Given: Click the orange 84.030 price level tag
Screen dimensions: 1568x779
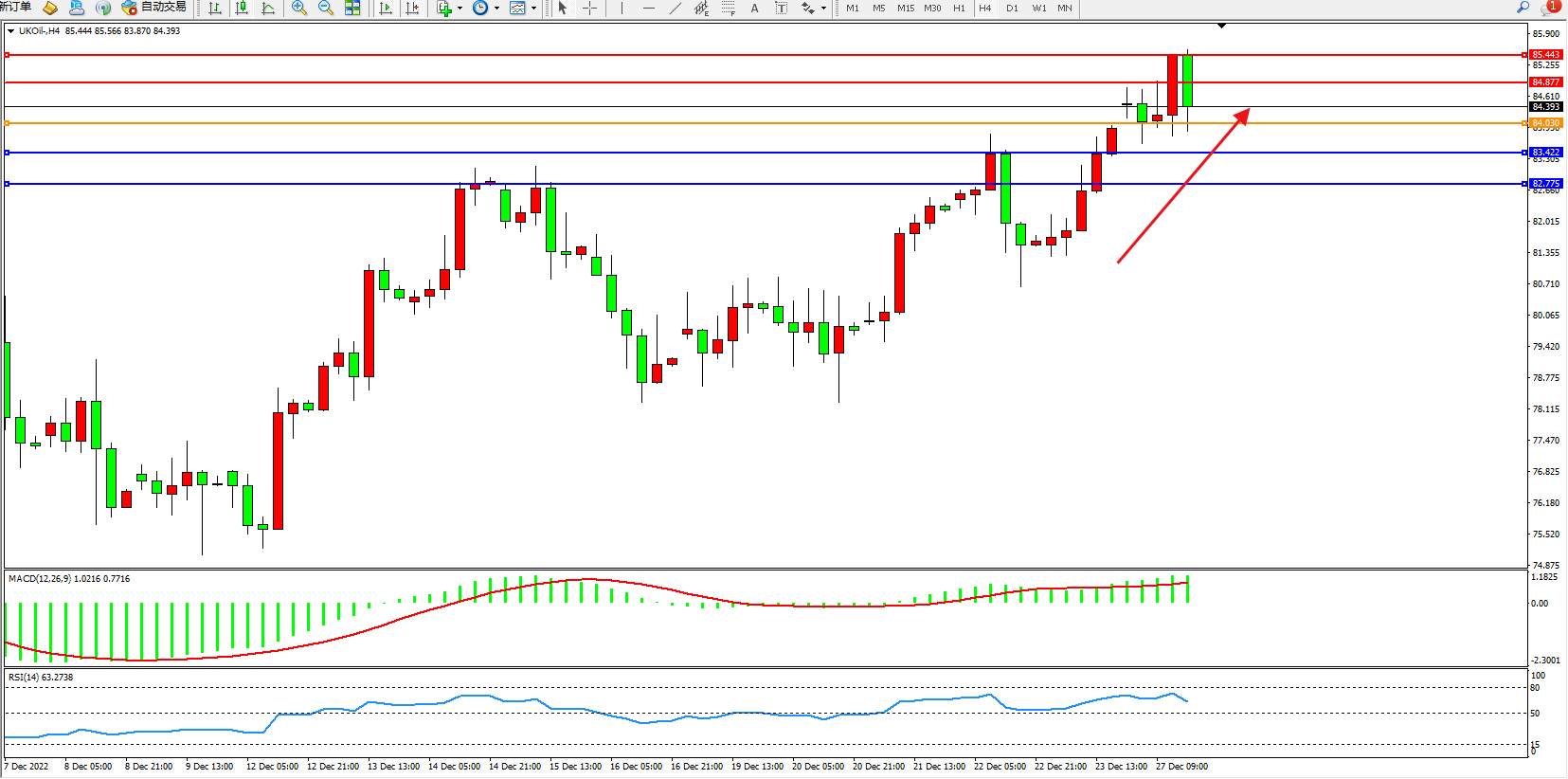Looking at the screenshot, I should pos(1545,123).
